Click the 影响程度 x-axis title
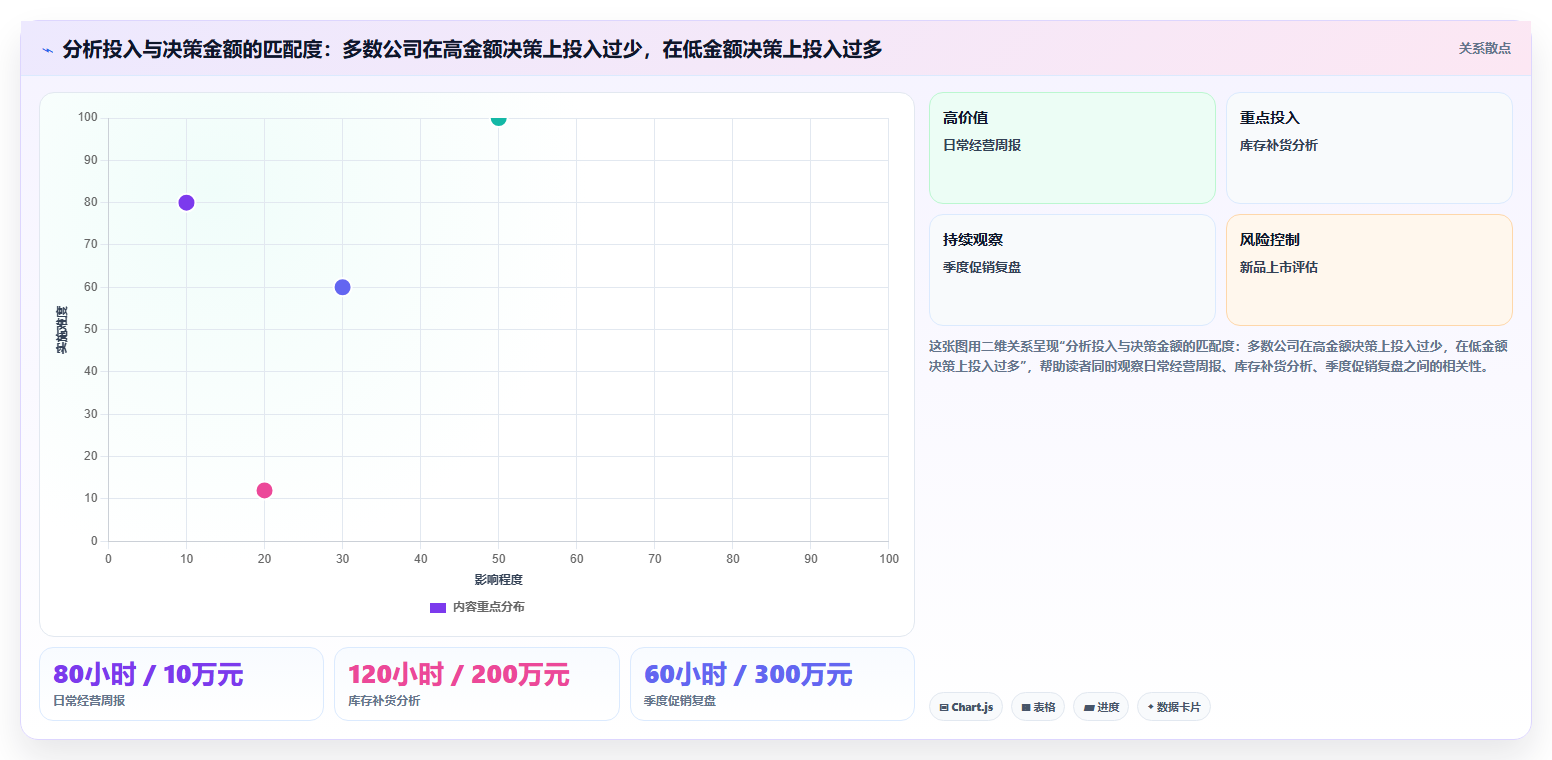 point(498,580)
